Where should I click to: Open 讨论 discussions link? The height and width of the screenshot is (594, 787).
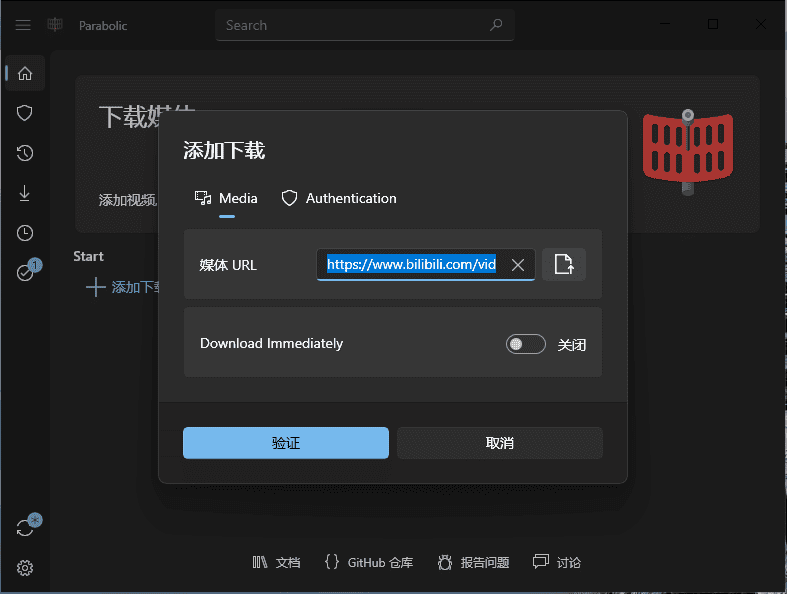557,562
